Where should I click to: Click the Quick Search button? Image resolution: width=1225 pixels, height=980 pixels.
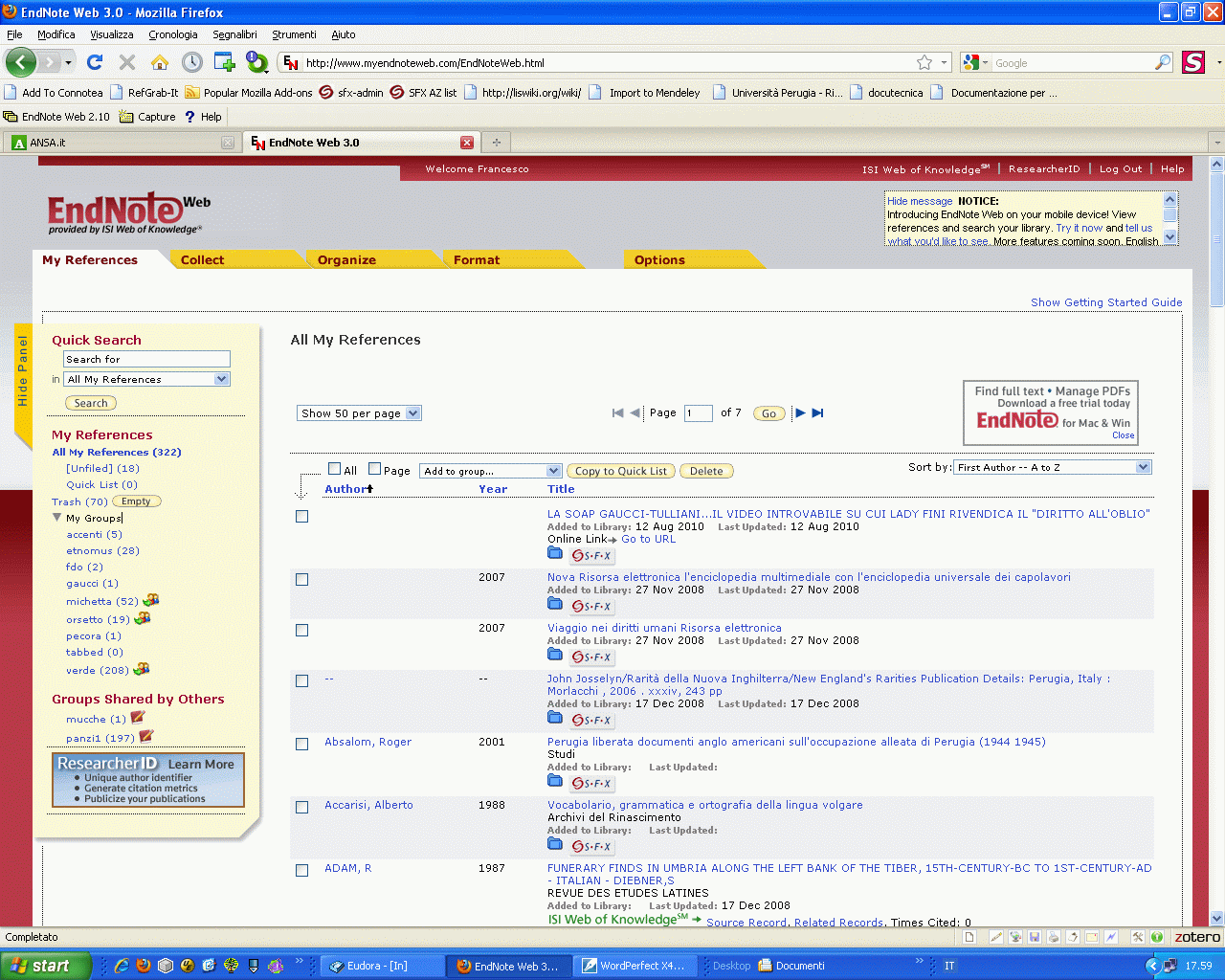point(91,403)
